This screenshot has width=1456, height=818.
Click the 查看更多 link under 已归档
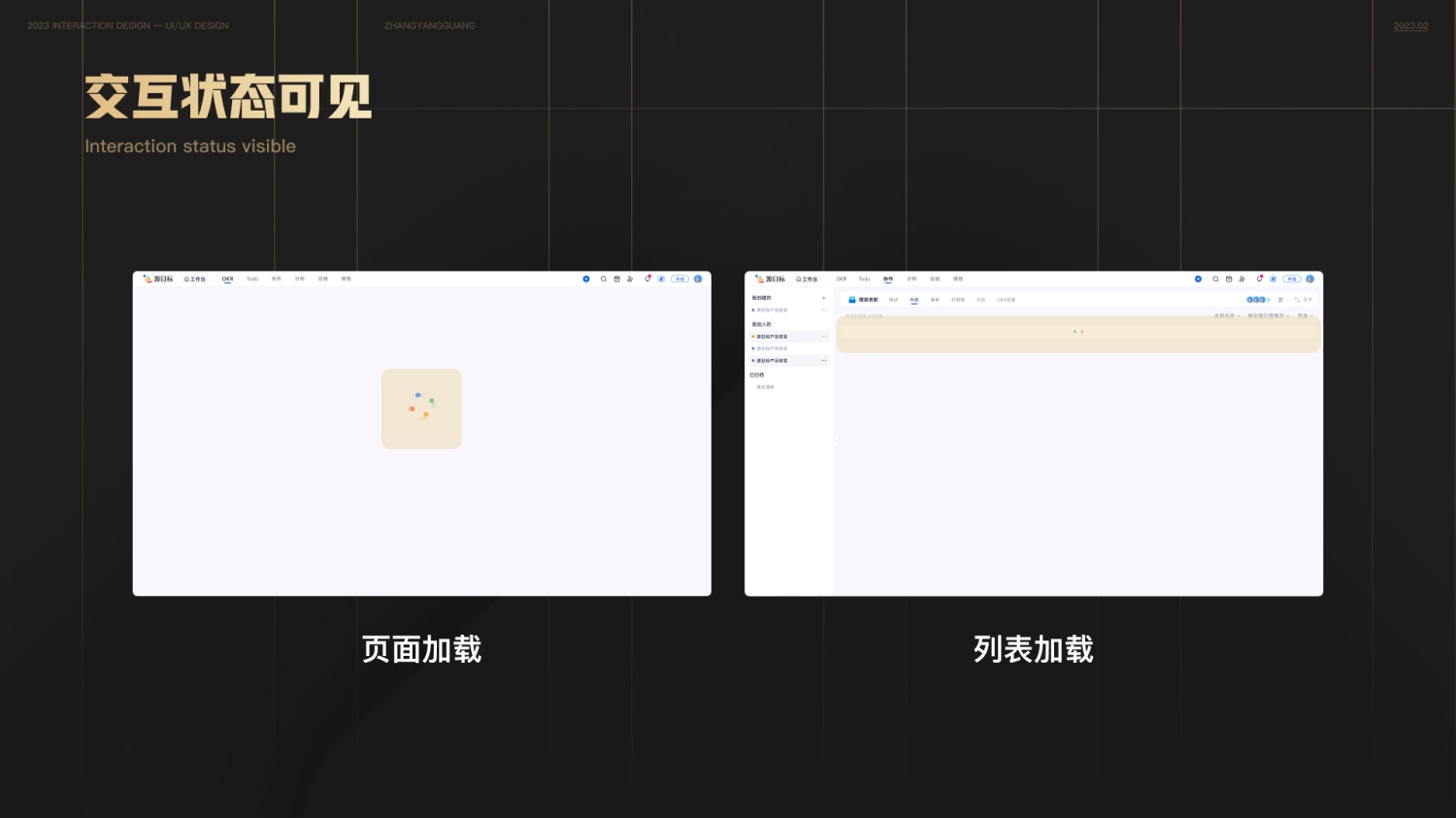tap(764, 386)
